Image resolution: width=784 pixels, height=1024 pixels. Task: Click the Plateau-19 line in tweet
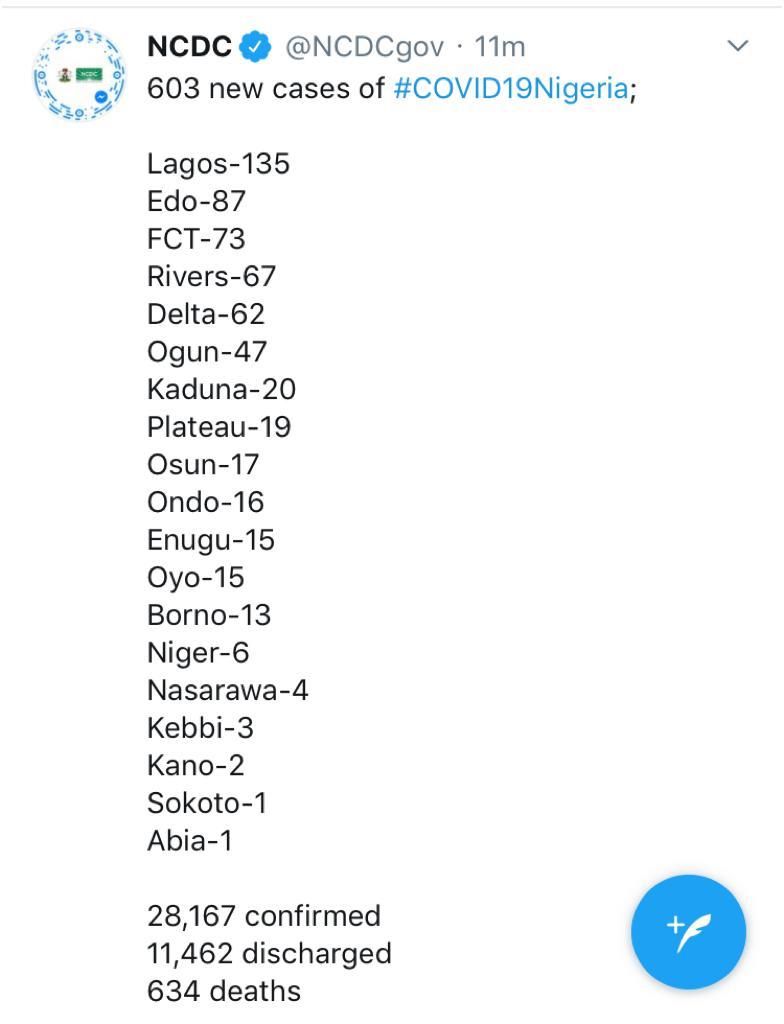(x=219, y=427)
